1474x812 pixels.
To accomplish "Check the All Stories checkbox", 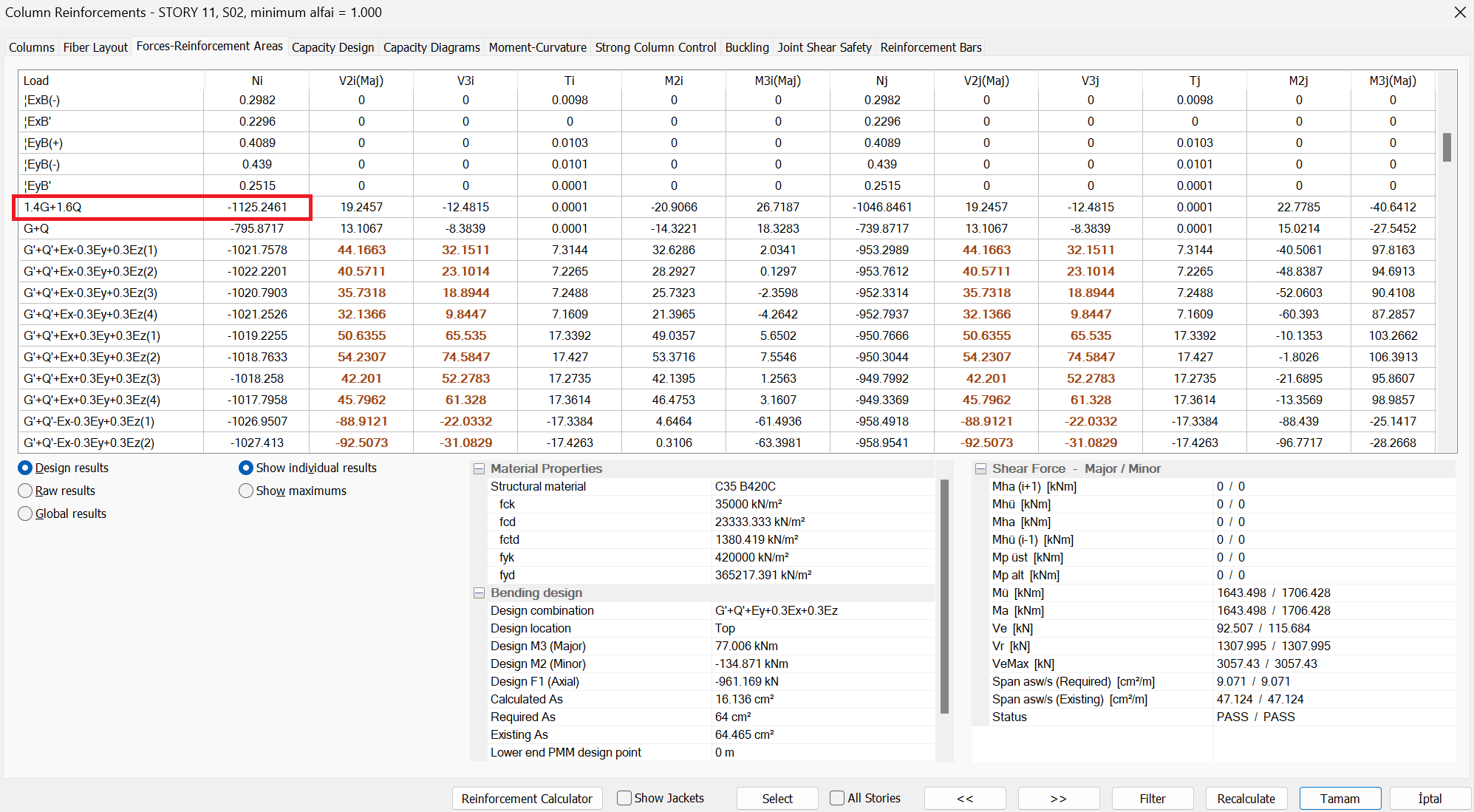I will coord(837,798).
